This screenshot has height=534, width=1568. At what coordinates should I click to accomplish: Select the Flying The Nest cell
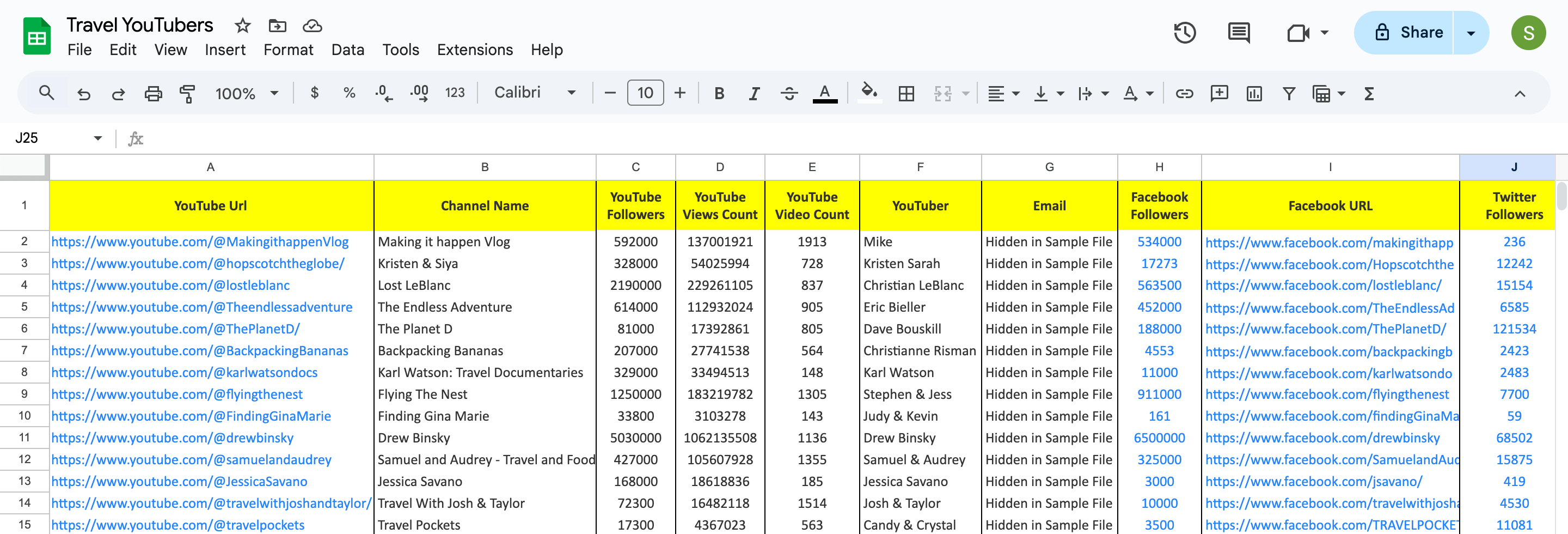tap(485, 394)
